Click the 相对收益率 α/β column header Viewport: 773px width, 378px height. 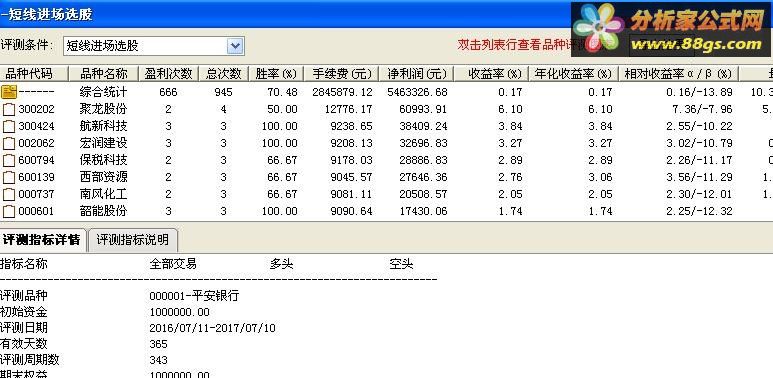[x=678, y=74]
